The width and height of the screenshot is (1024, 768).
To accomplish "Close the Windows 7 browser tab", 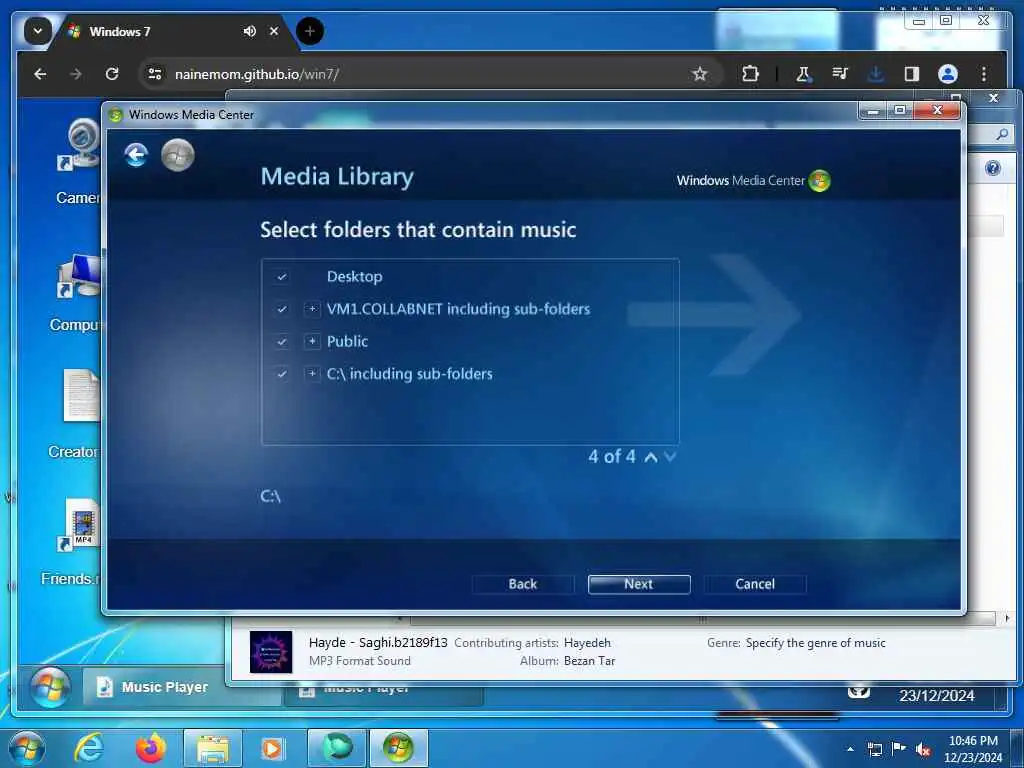I will 274,31.
